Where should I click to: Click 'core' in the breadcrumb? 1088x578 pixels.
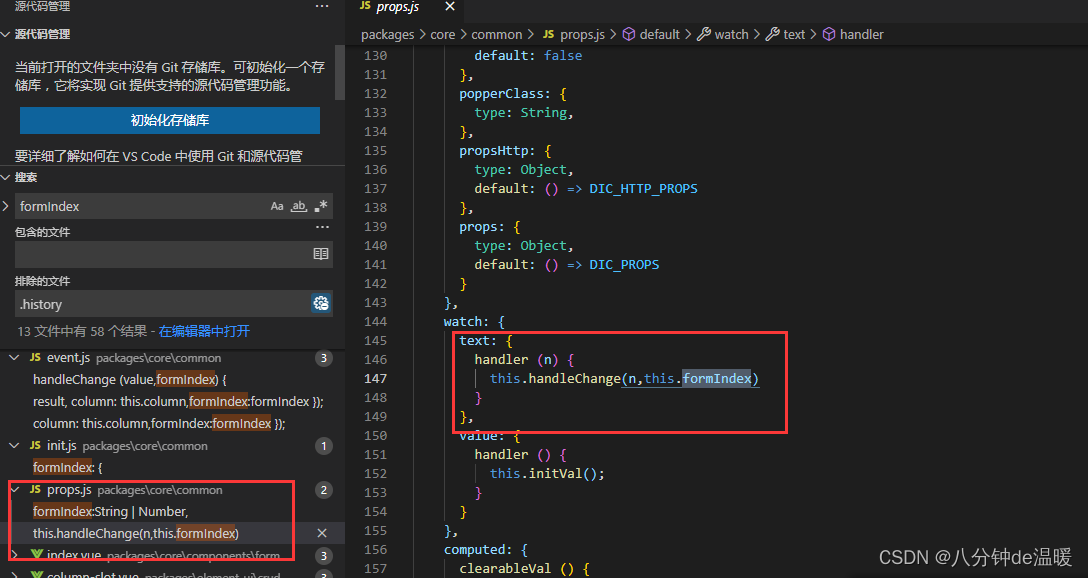tap(443, 35)
